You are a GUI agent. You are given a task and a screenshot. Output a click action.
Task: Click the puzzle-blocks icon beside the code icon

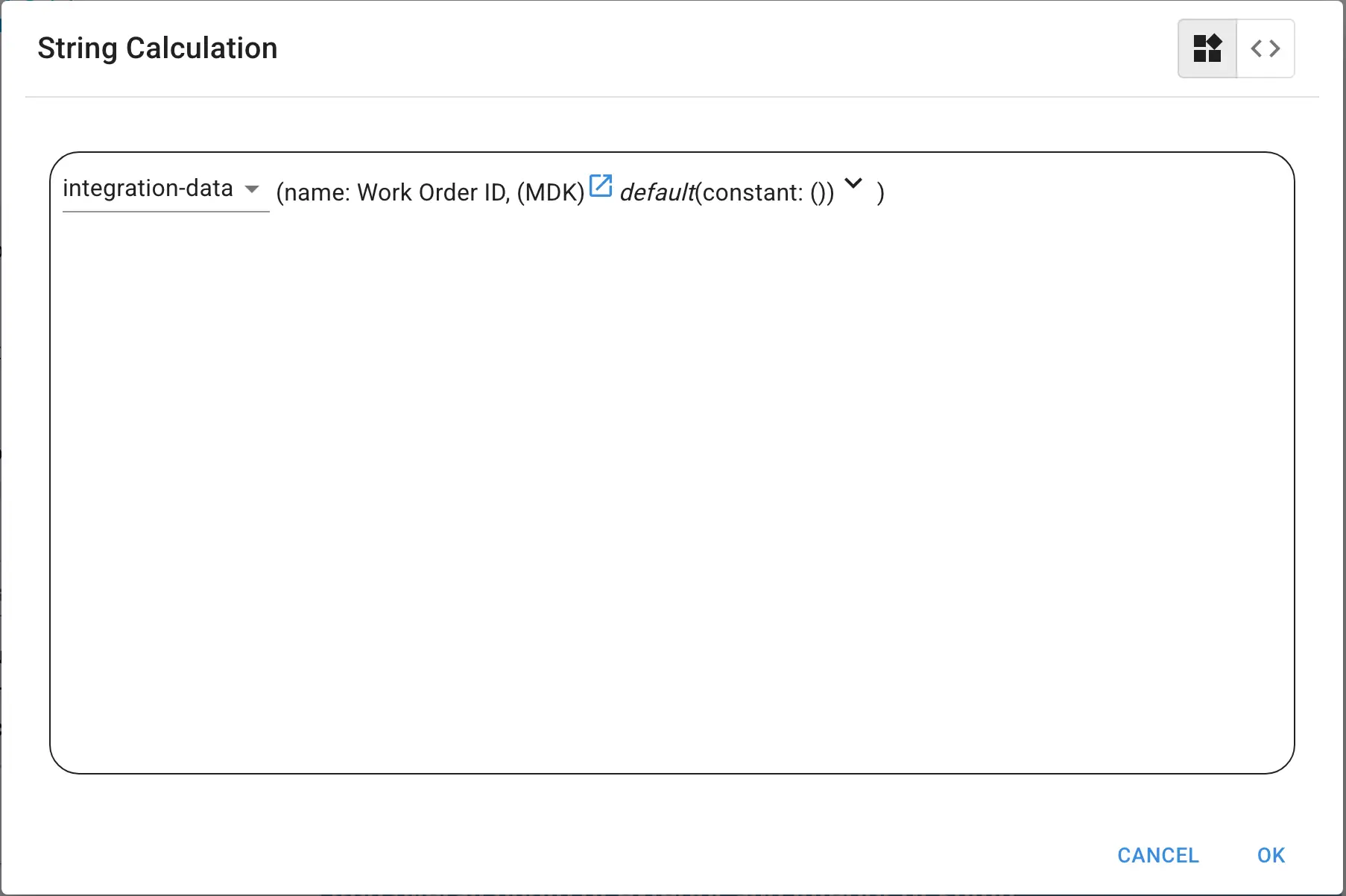(x=1207, y=48)
